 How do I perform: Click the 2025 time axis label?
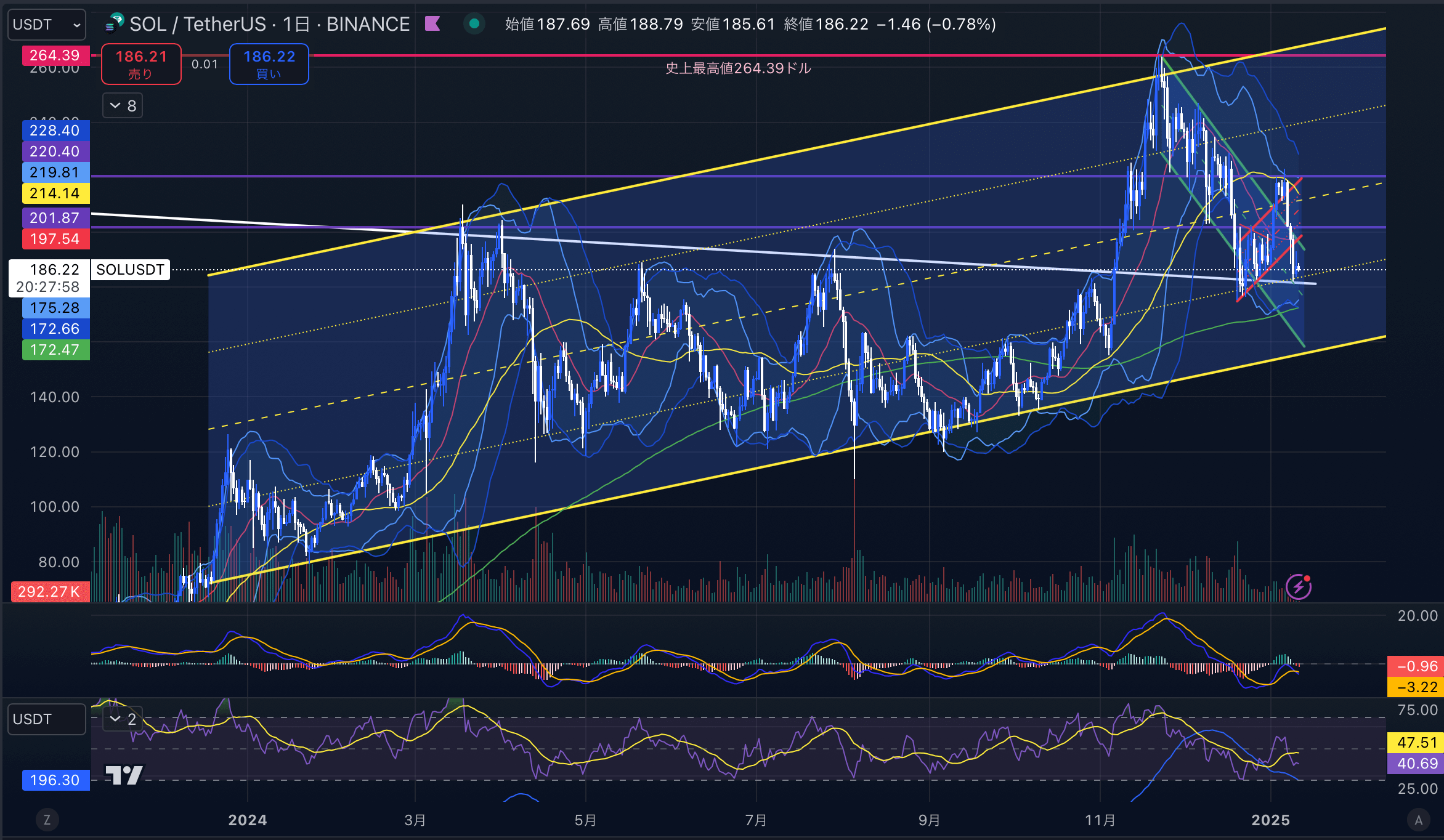point(1271,820)
